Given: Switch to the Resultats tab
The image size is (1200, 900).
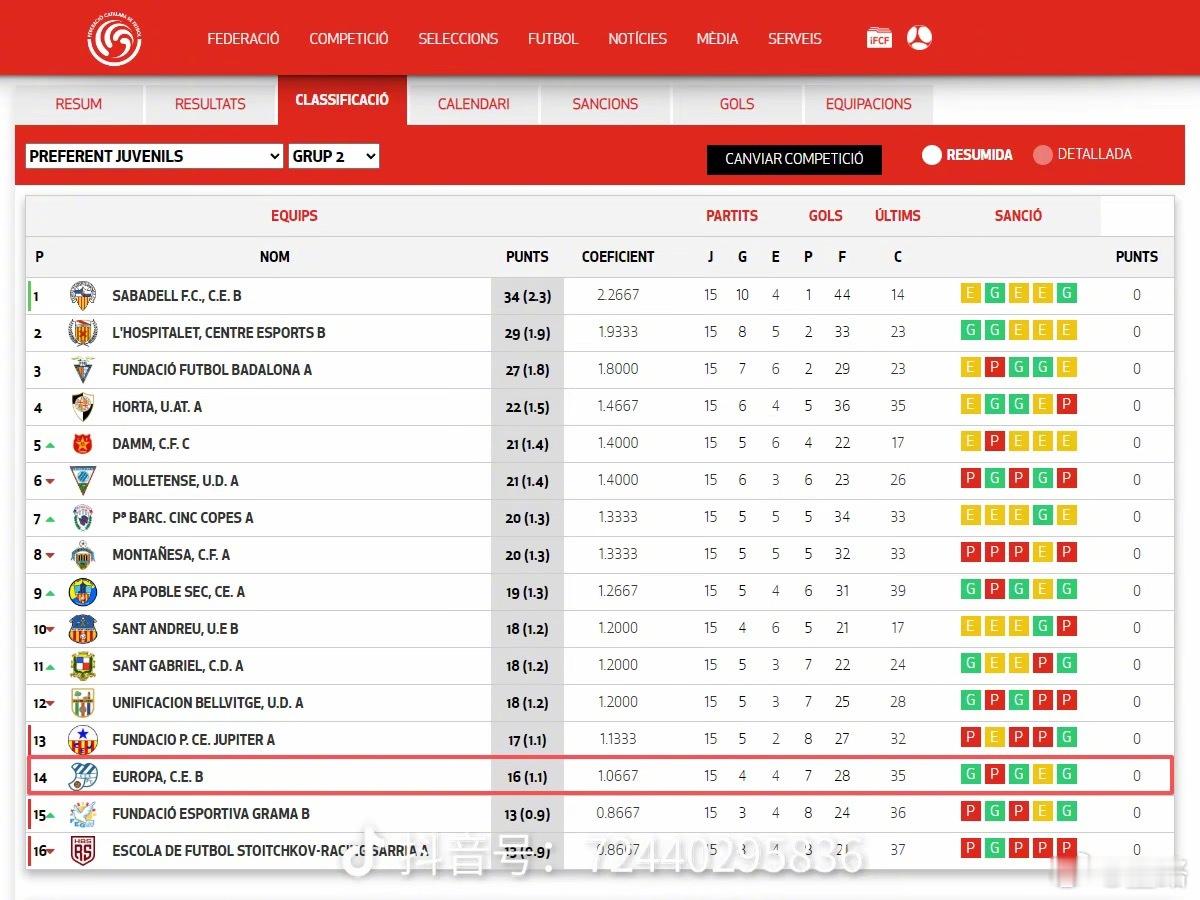Looking at the screenshot, I should point(210,104).
